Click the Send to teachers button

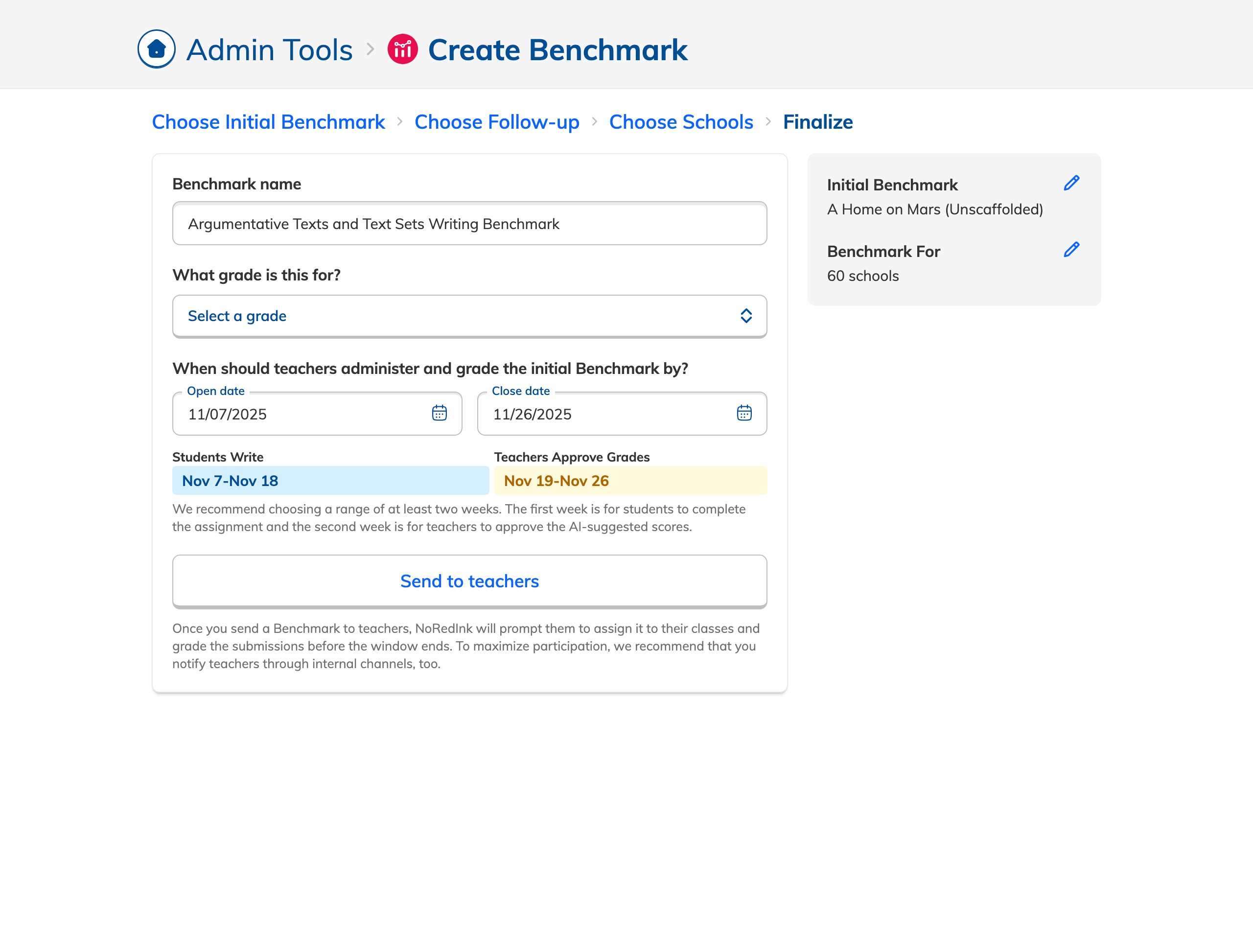[469, 581]
